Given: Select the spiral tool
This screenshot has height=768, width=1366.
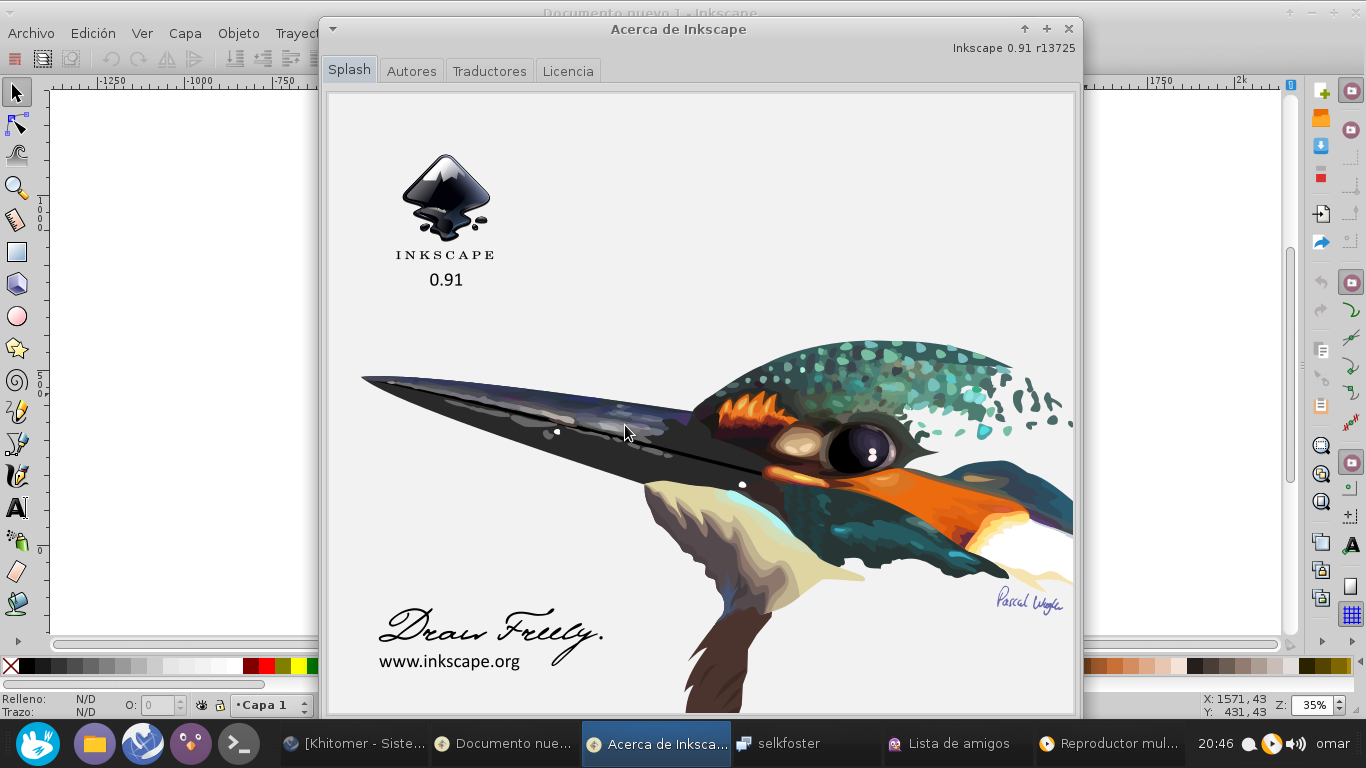Looking at the screenshot, I should click(x=16, y=380).
